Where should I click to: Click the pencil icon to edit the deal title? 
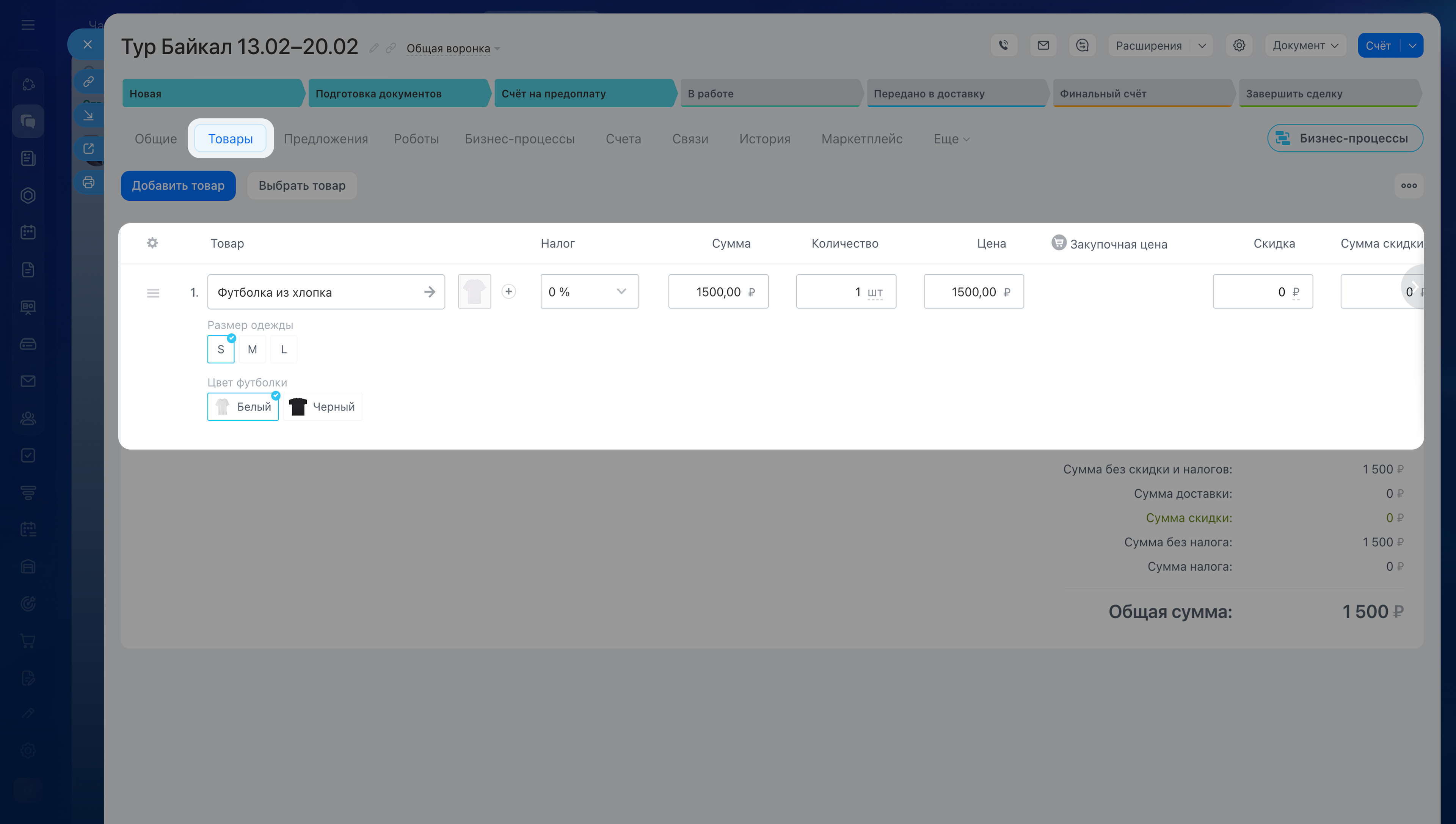(x=374, y=48)
